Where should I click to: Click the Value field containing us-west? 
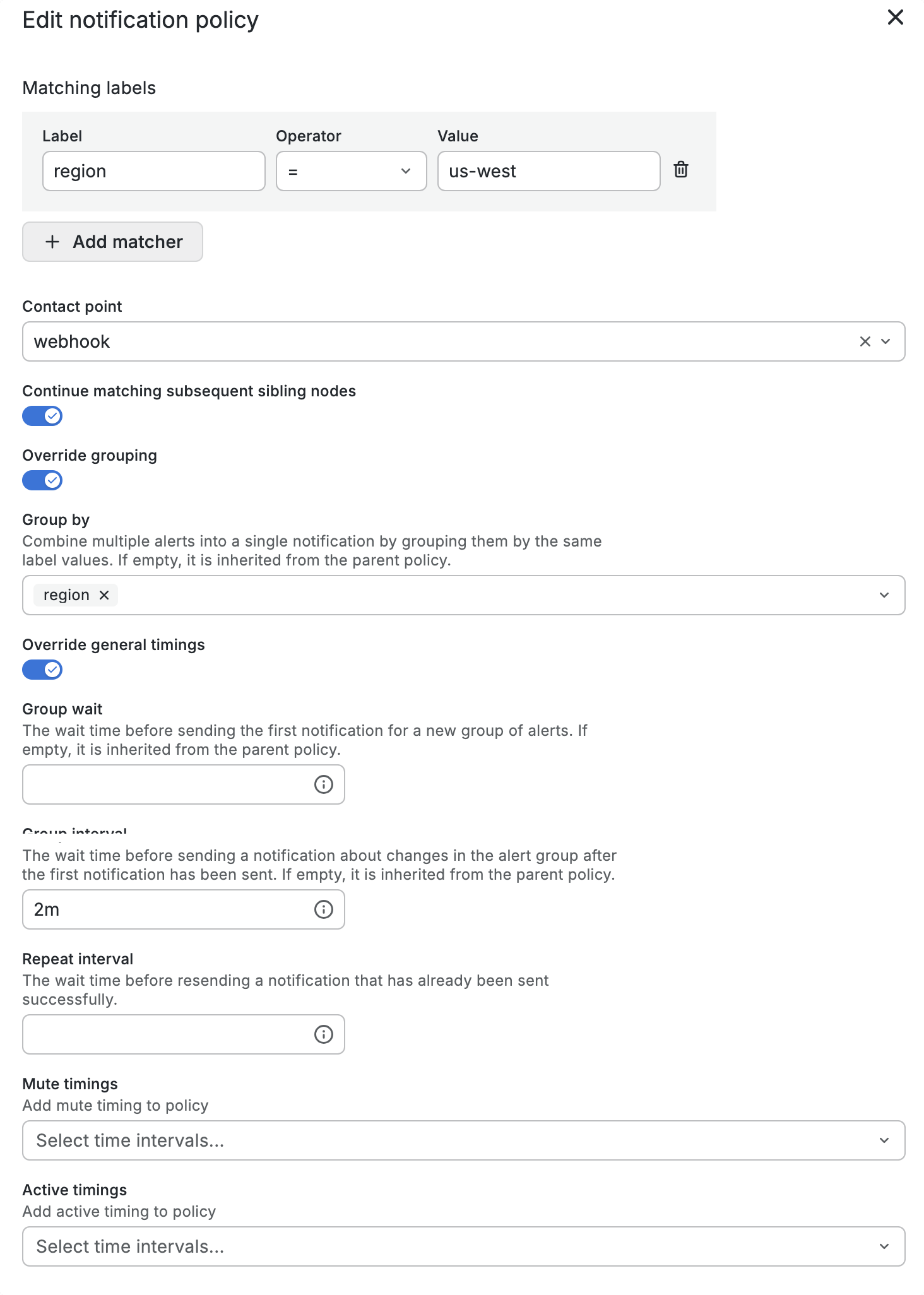548,171
